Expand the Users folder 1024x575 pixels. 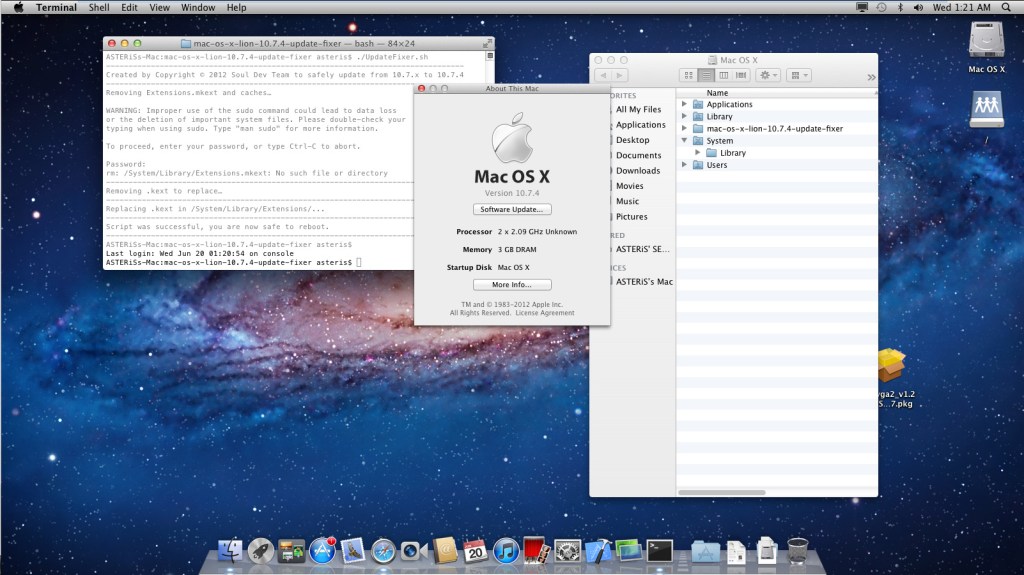coord(684,165)
